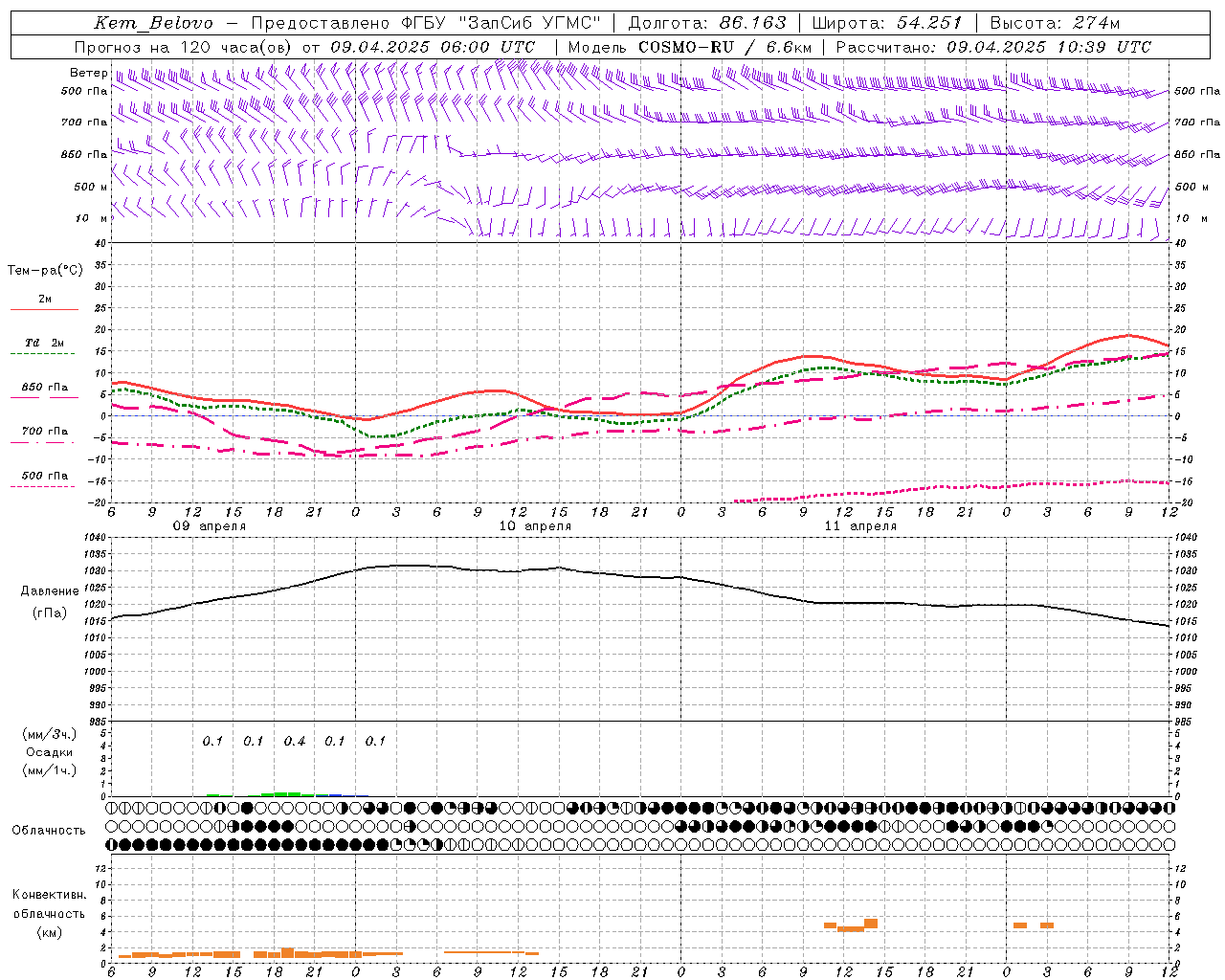Viewport: 1225px width, 980px height.
Task: Click the Прогноз на 120 часа(ов) text
Action: point(184,47)
